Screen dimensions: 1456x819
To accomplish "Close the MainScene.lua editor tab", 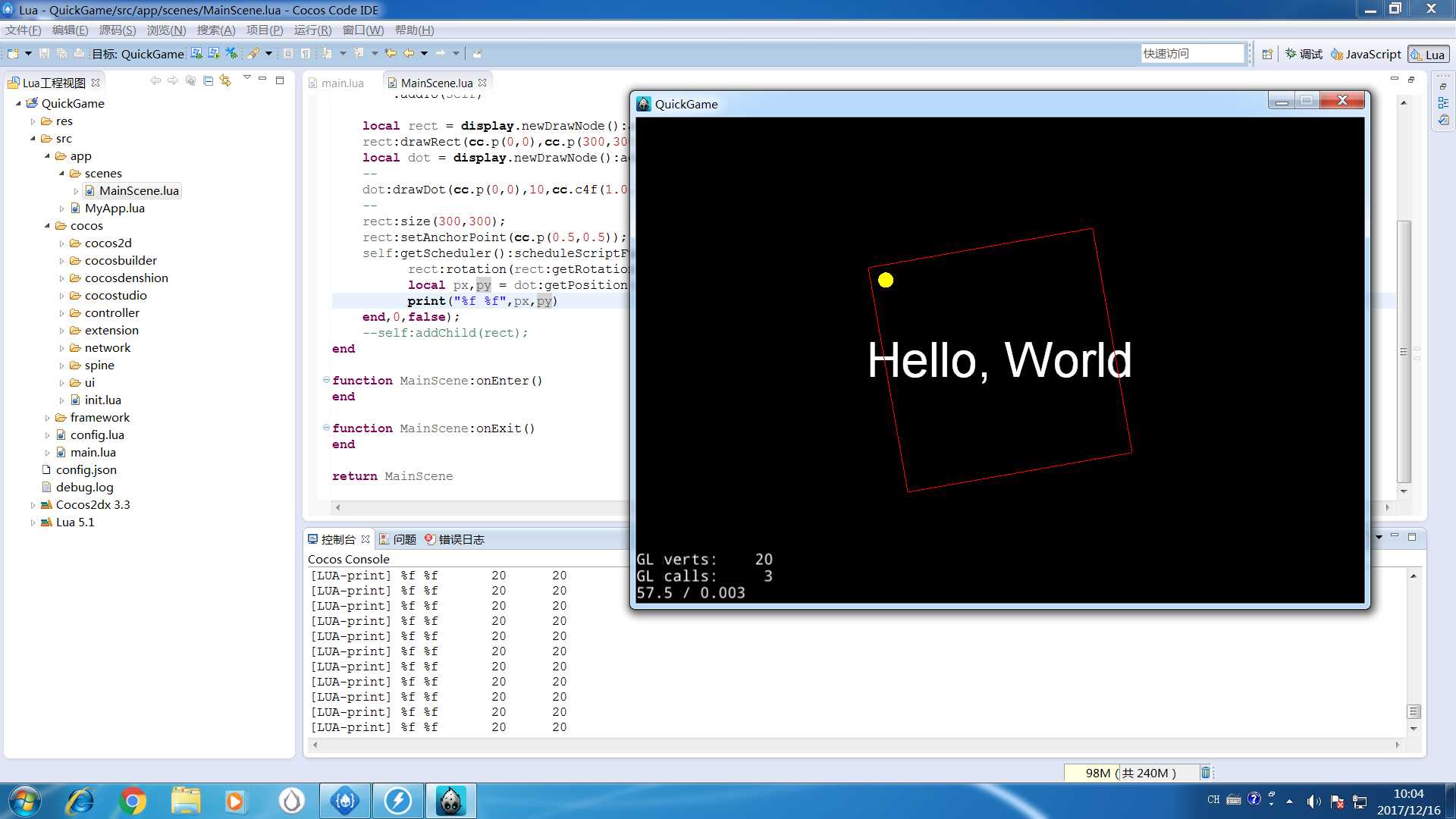I will coord(482,83).
